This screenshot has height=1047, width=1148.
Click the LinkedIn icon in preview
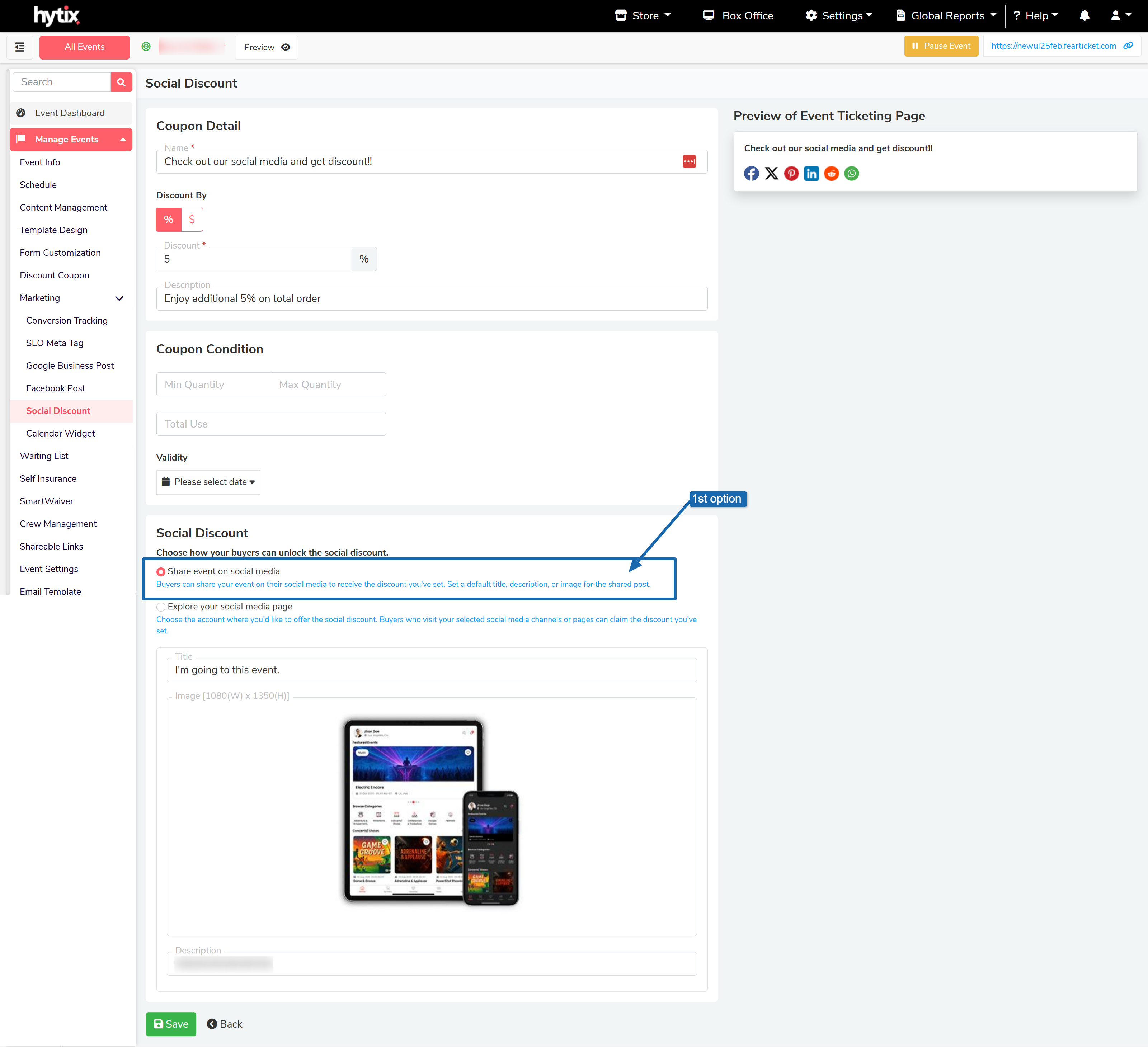point(811,174)
